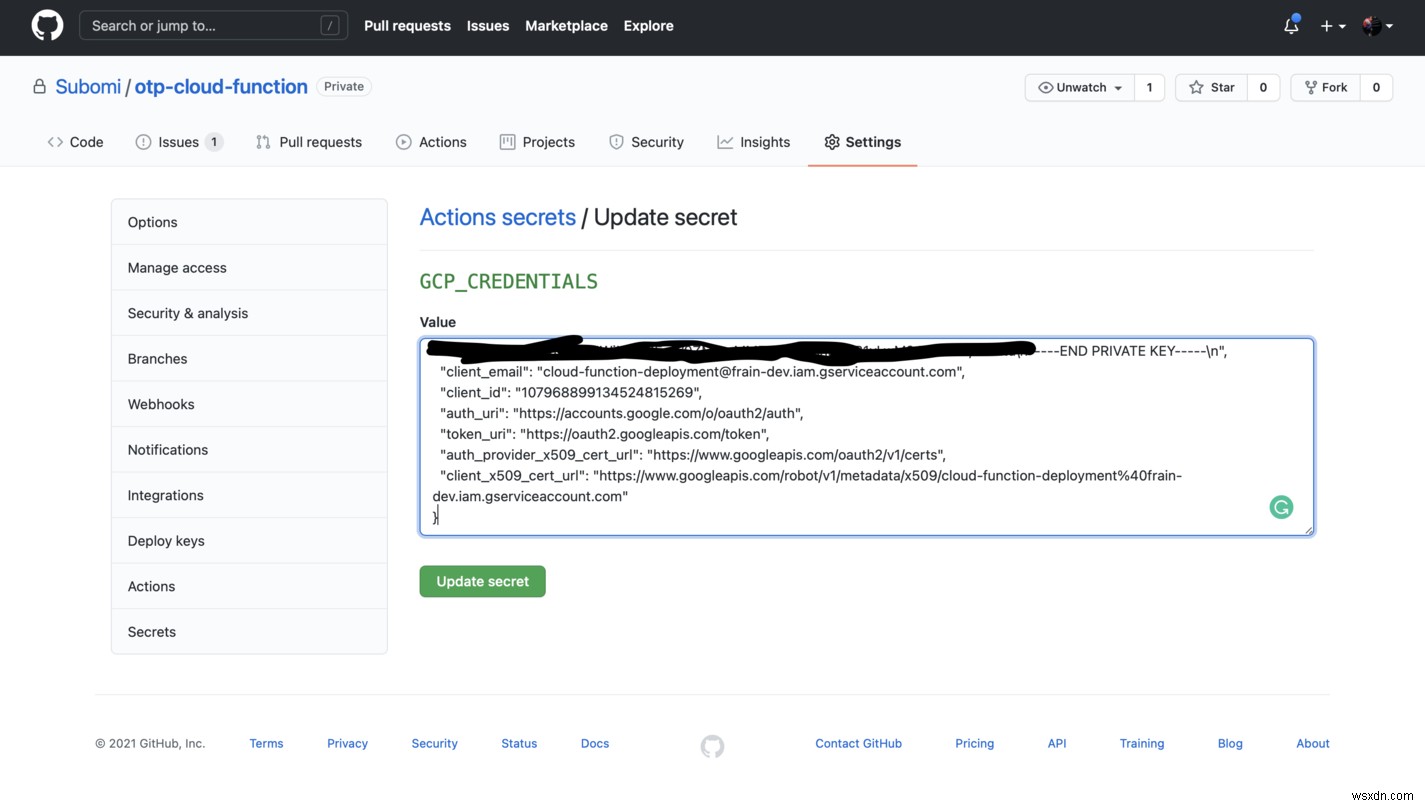Follow the Actions secrets breadcrumb link
1425x806 pixels.
(x=497, y=217)
